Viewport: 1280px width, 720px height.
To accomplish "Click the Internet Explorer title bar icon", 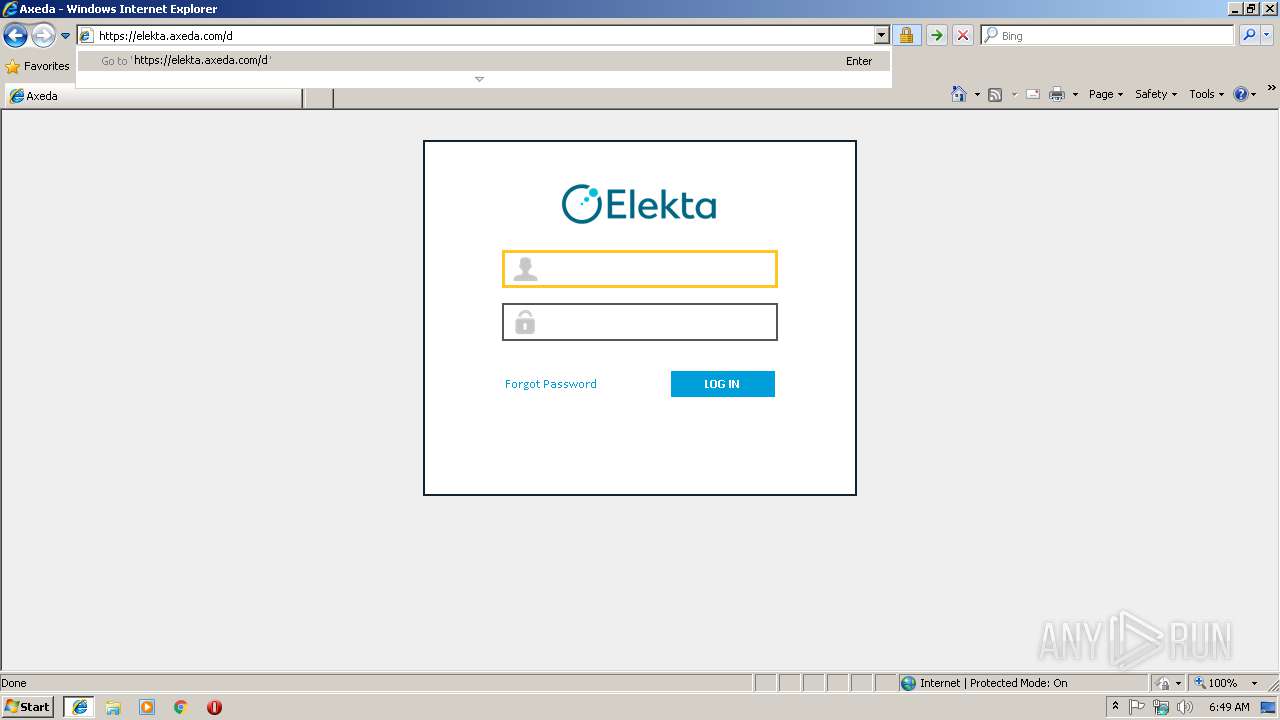I will point(10,9).
